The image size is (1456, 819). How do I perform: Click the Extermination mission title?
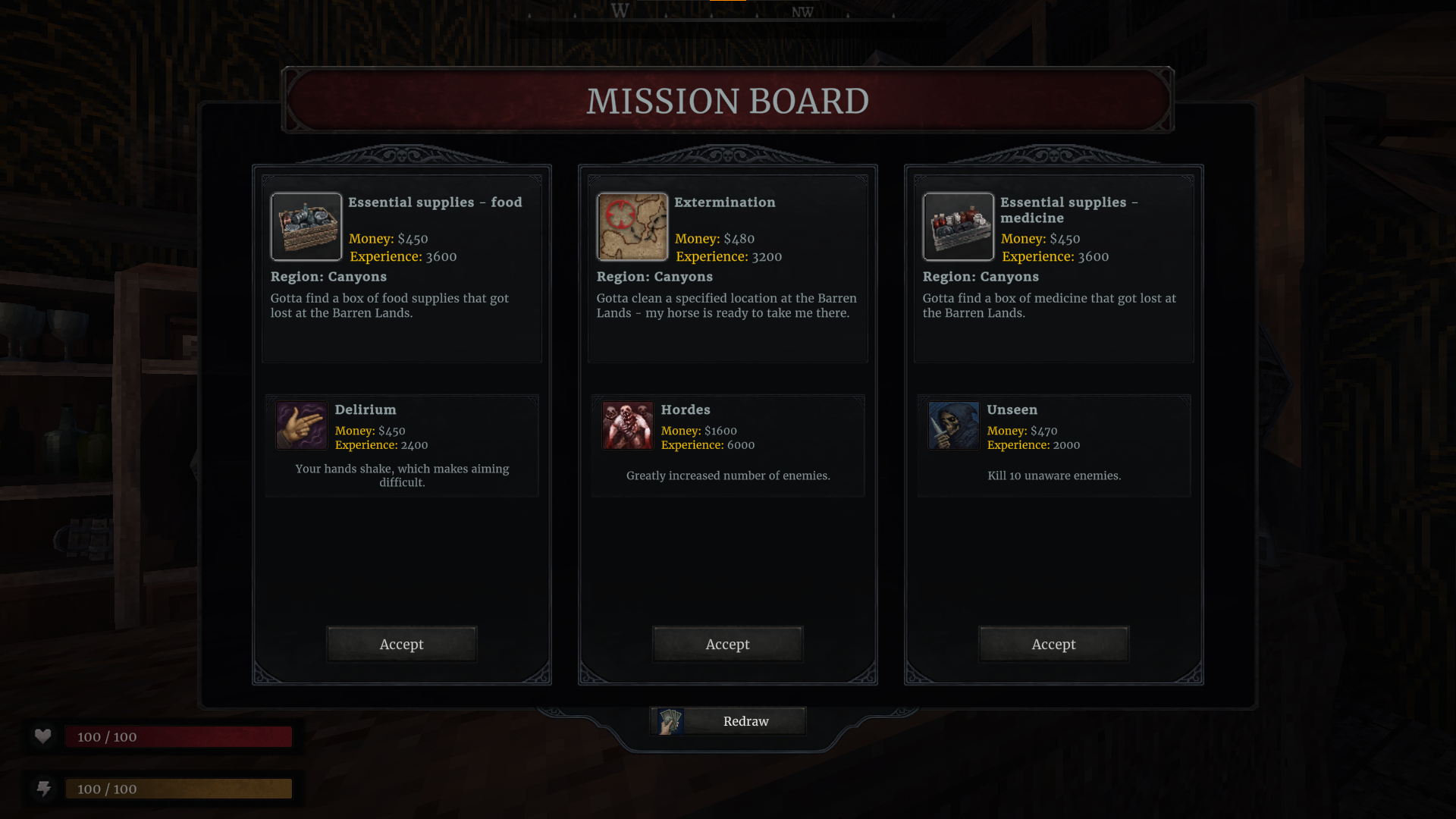coord(725,202)
